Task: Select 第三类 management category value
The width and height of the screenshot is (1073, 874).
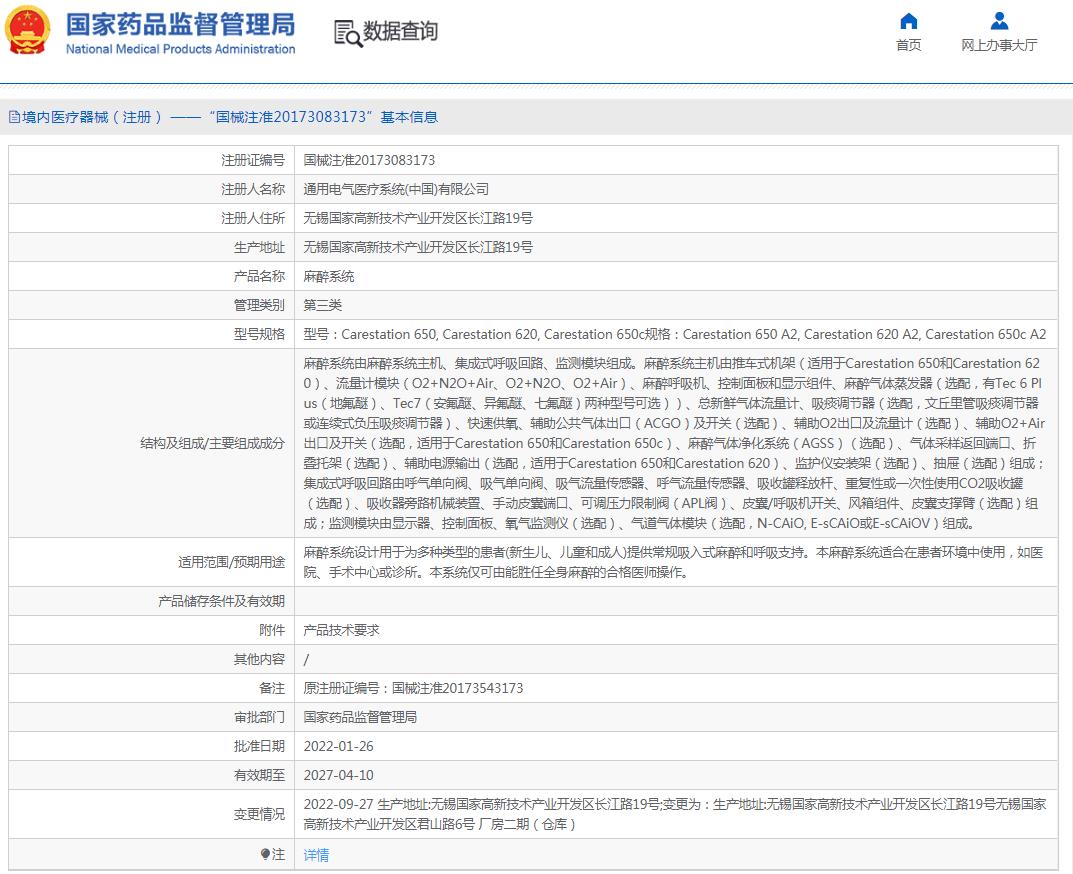Action: (x=323, y=305)
